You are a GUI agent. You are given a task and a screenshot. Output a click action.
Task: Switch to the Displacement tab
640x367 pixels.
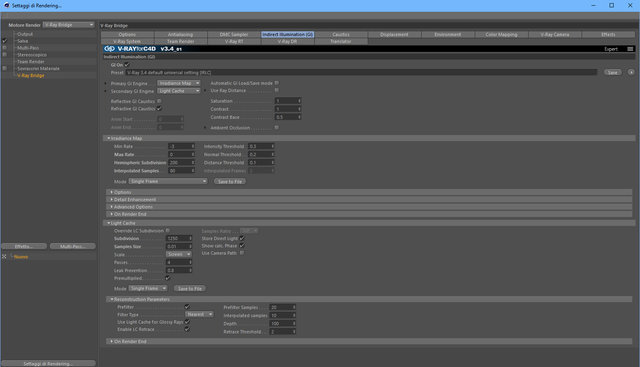tap(394, 35)
